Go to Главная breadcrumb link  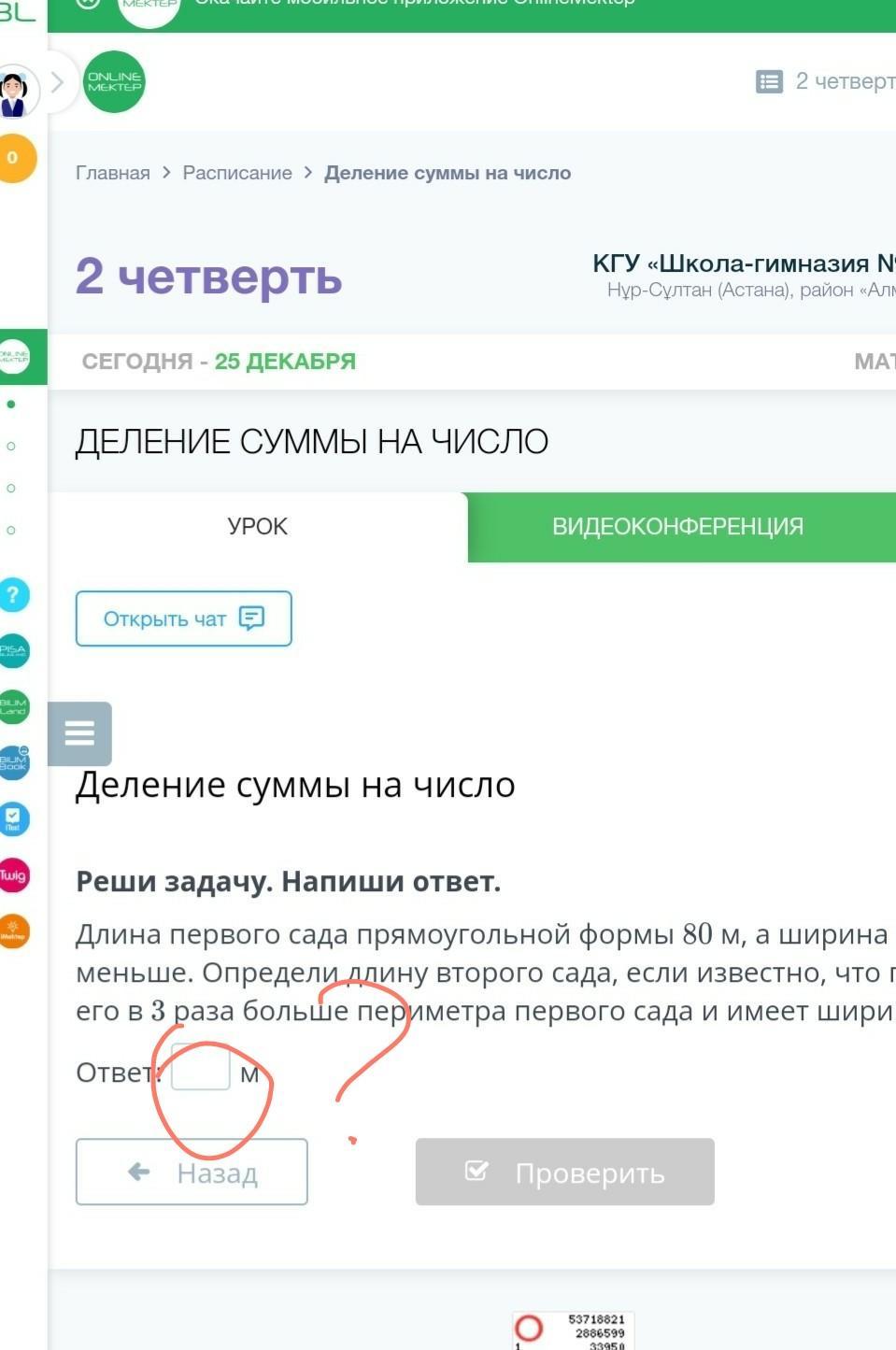(x=113, y=173)
